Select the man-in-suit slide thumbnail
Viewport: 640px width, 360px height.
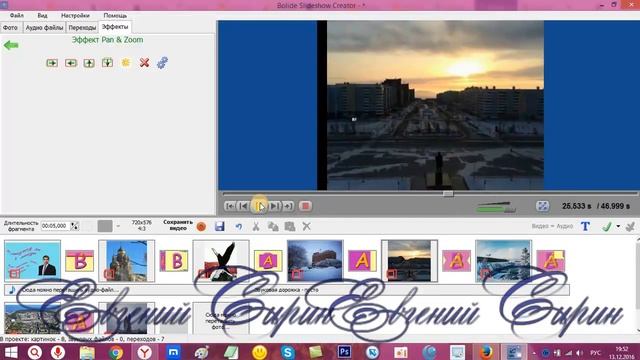(x=33, y=261)
